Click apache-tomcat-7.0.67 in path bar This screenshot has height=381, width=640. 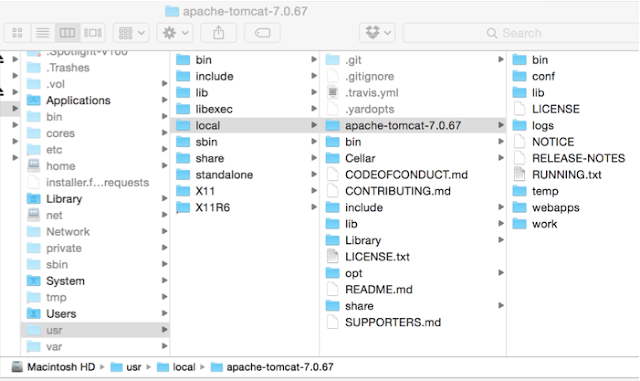point(272,367)
